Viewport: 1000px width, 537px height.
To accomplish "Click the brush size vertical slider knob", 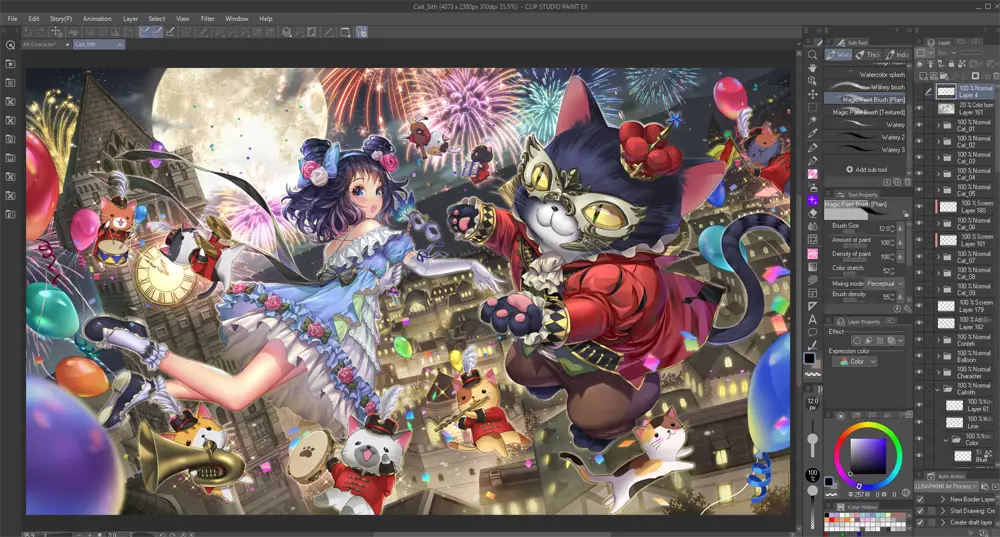I will [x=812, y=439].
